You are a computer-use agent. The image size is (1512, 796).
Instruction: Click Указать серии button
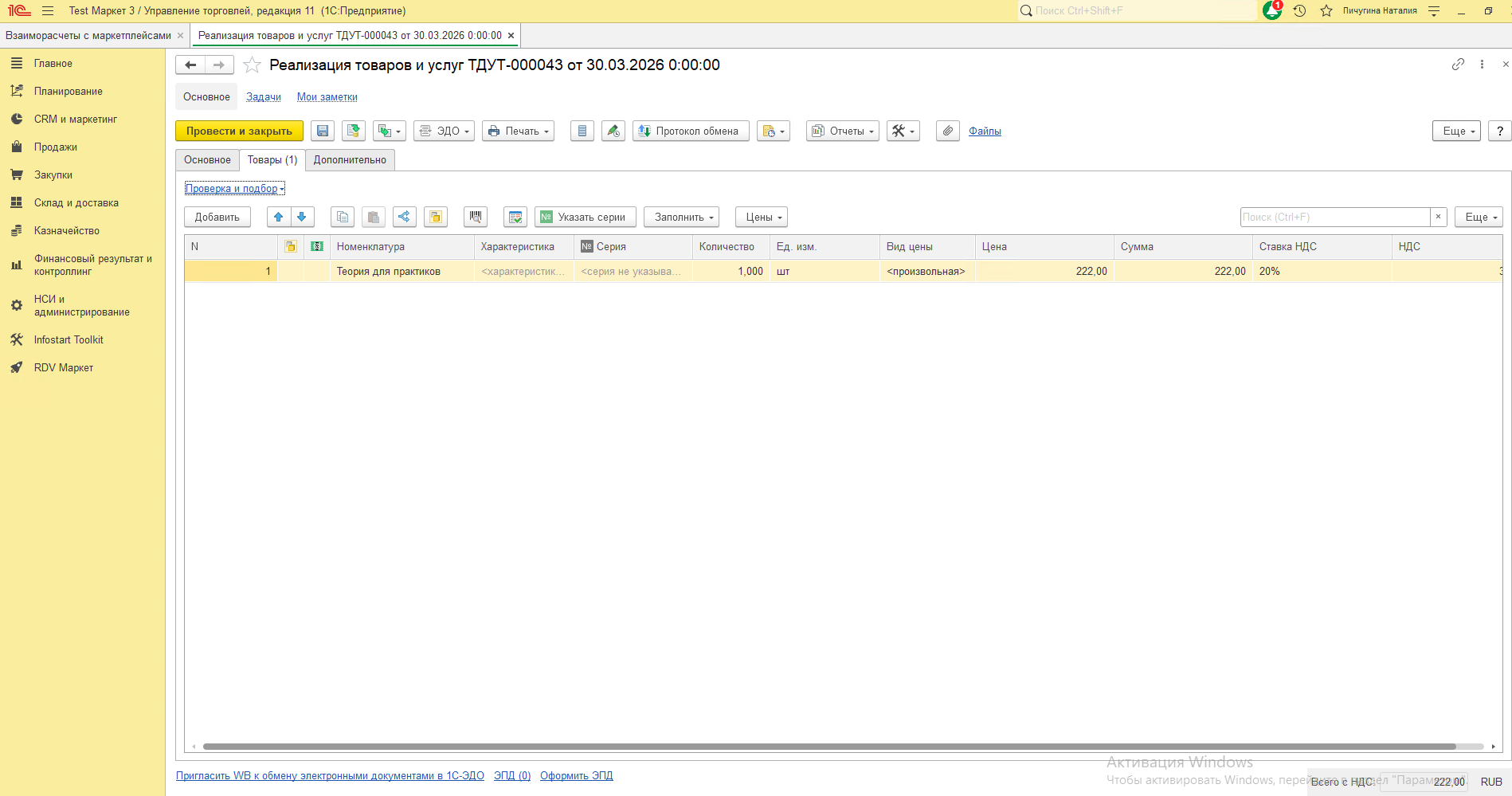coord(585,218)
